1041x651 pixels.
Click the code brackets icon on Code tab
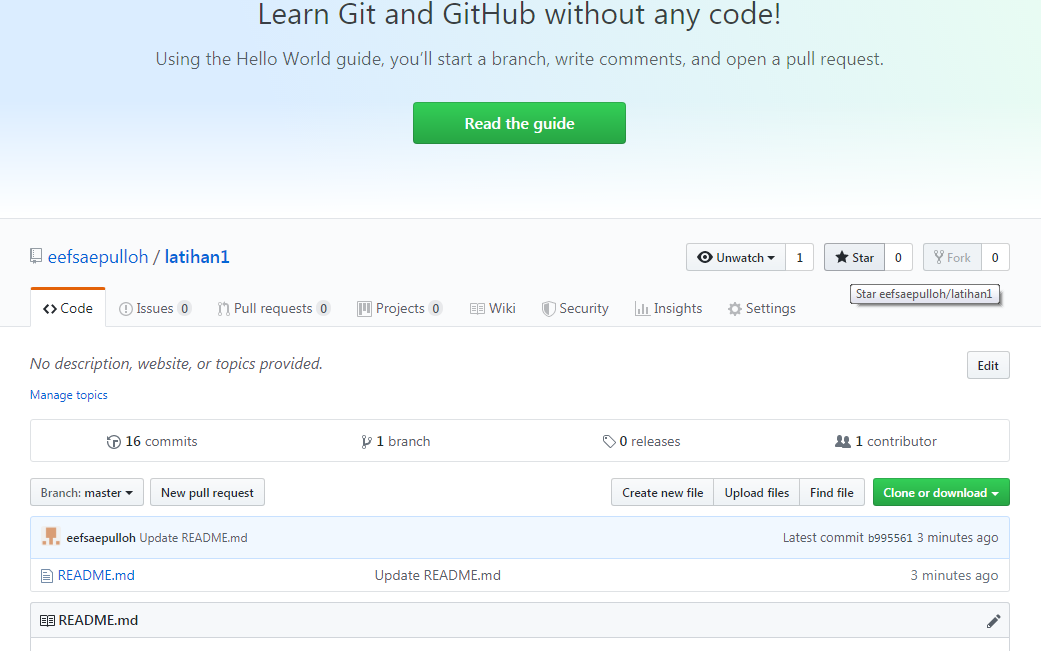49,308
